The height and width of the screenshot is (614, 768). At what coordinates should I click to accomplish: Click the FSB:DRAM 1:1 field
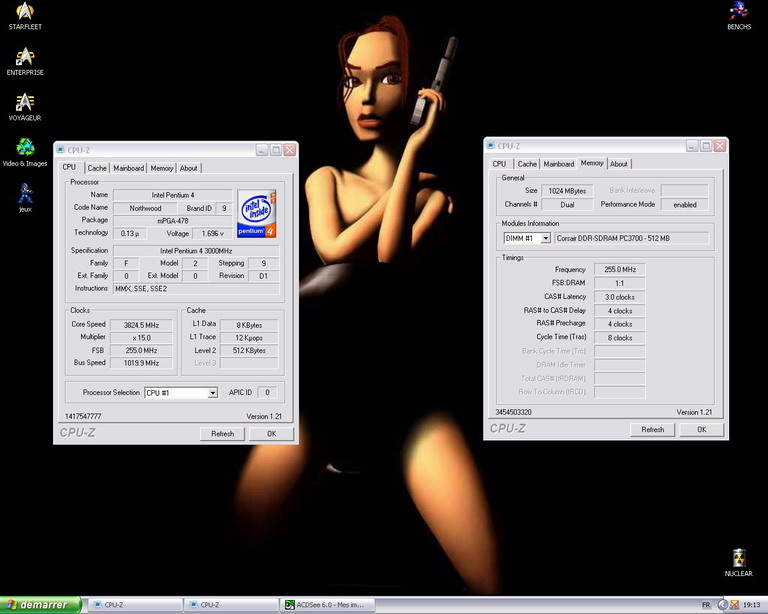coord(620,283)
